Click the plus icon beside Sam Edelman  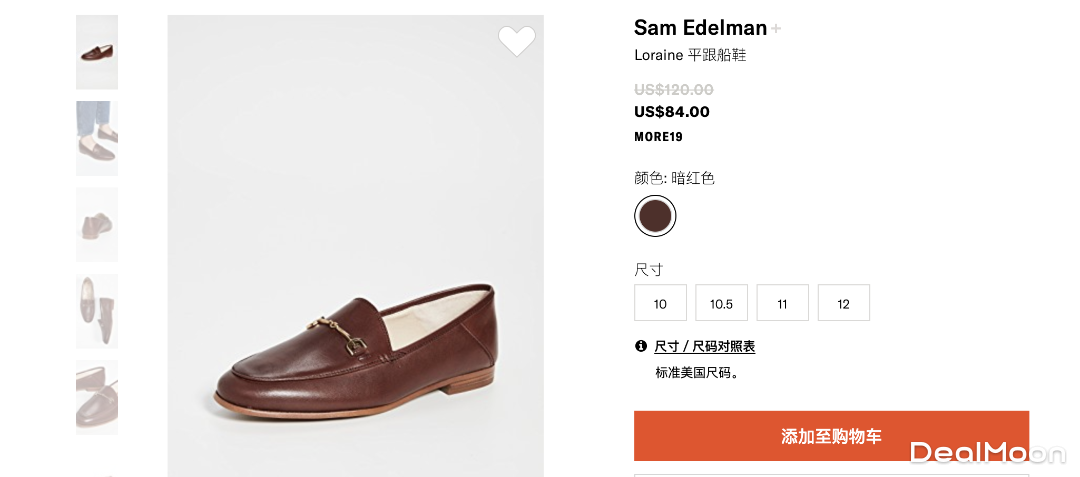776,29
